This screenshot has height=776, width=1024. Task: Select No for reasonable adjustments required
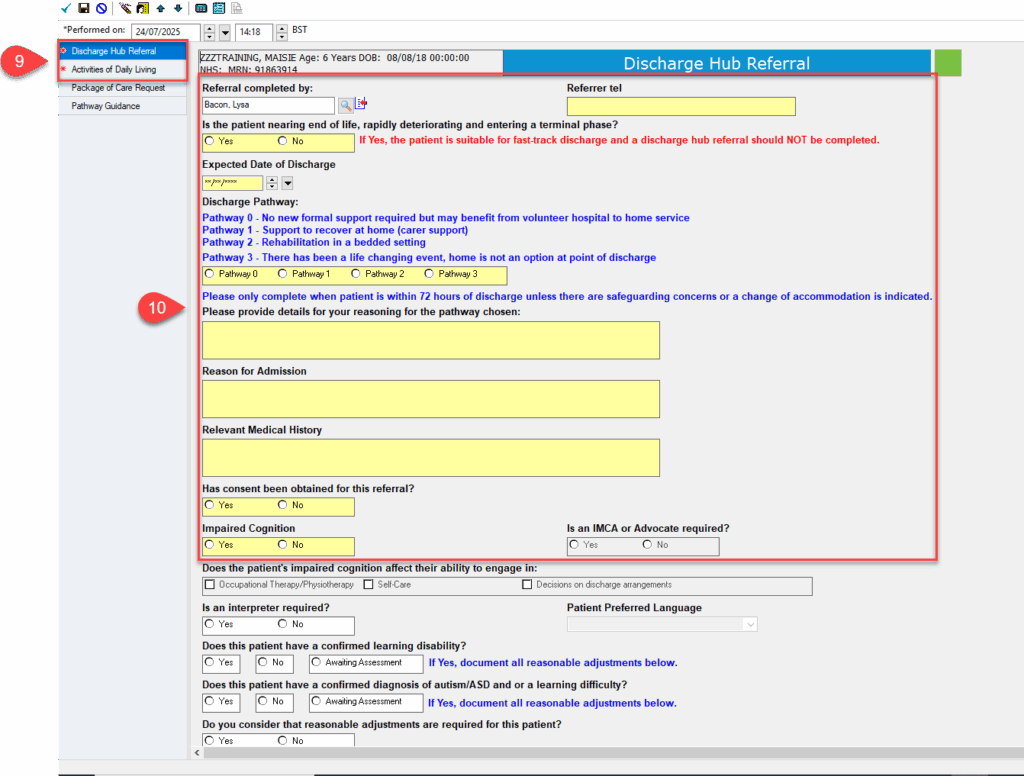pos(283,741)
